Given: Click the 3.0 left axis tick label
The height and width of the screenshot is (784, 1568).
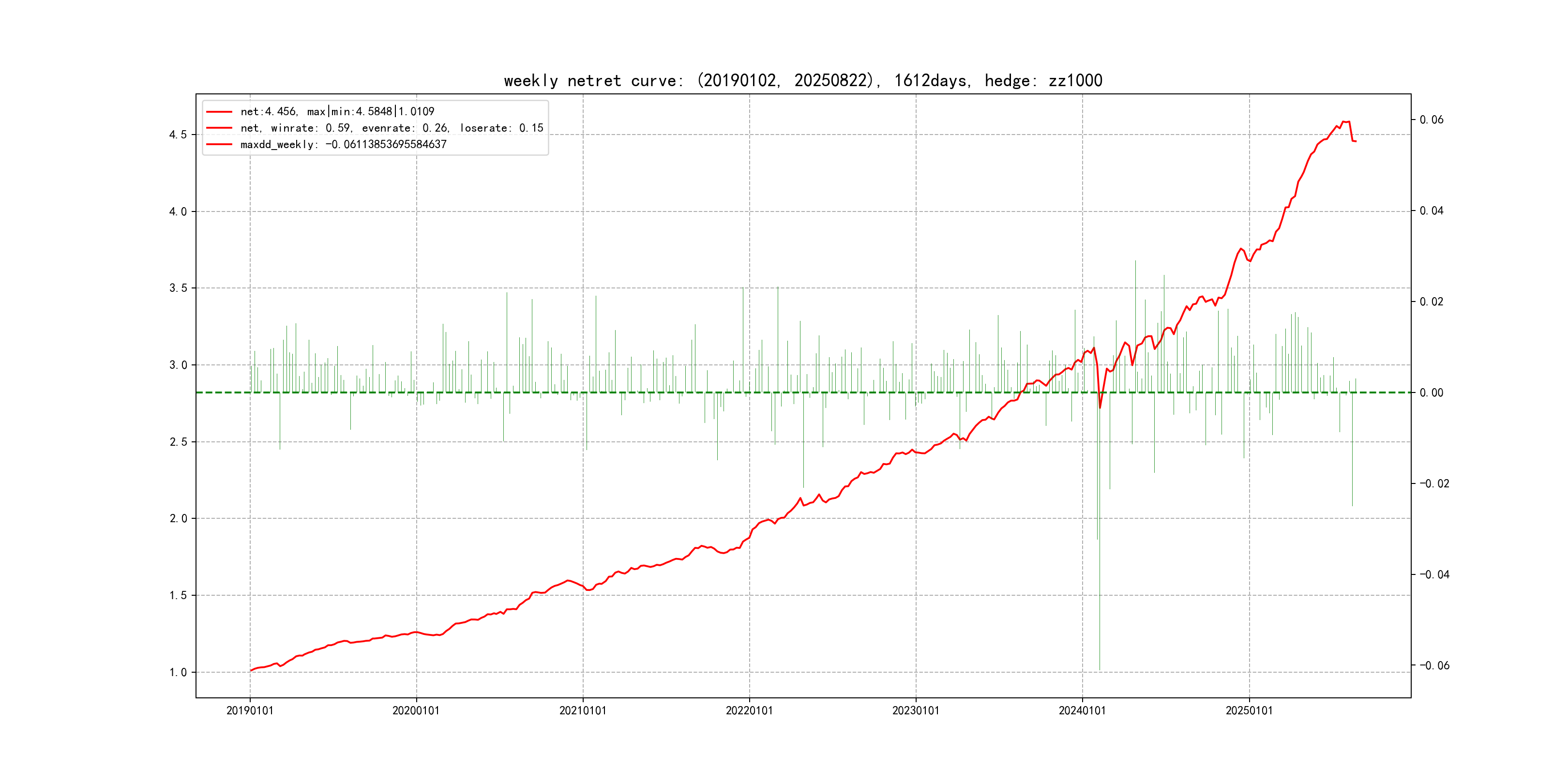Looking at the screenshot, I should pos(178,364).
